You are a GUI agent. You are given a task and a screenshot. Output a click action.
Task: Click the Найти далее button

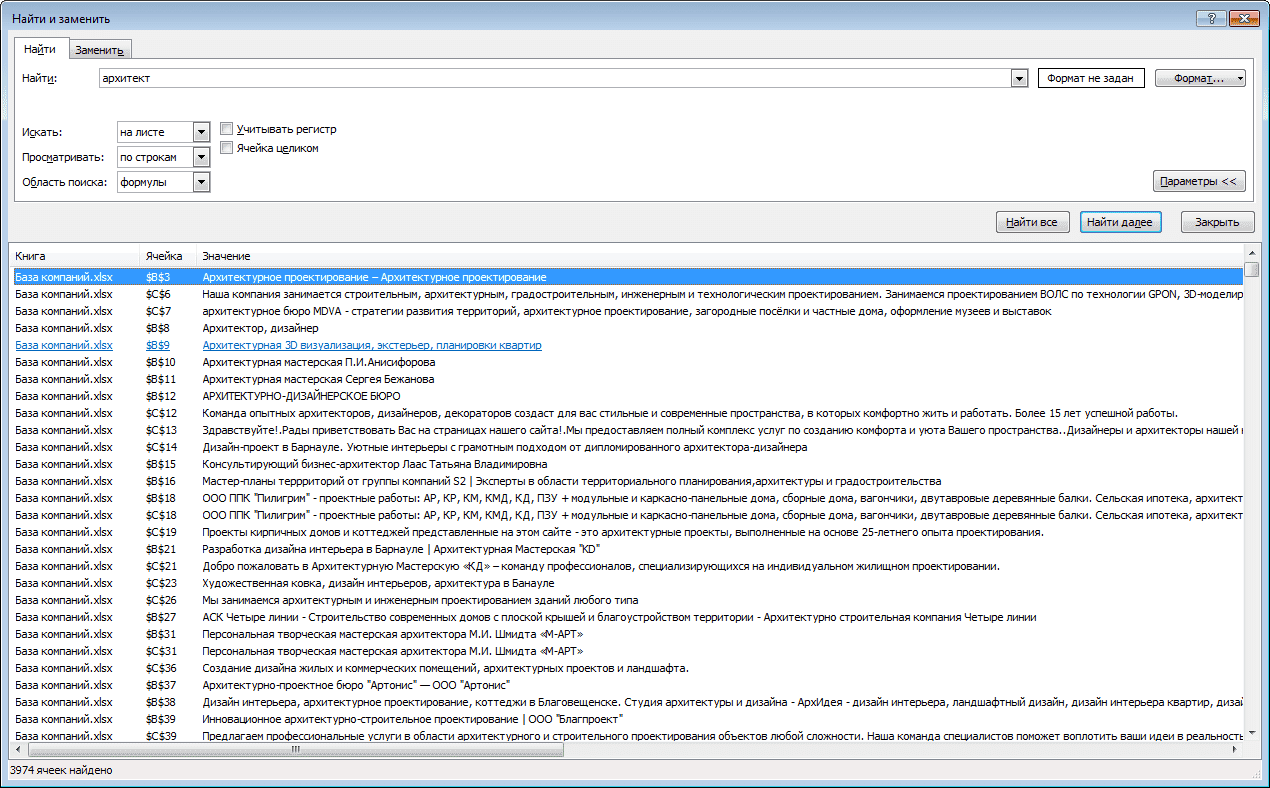click(1120, 222)
